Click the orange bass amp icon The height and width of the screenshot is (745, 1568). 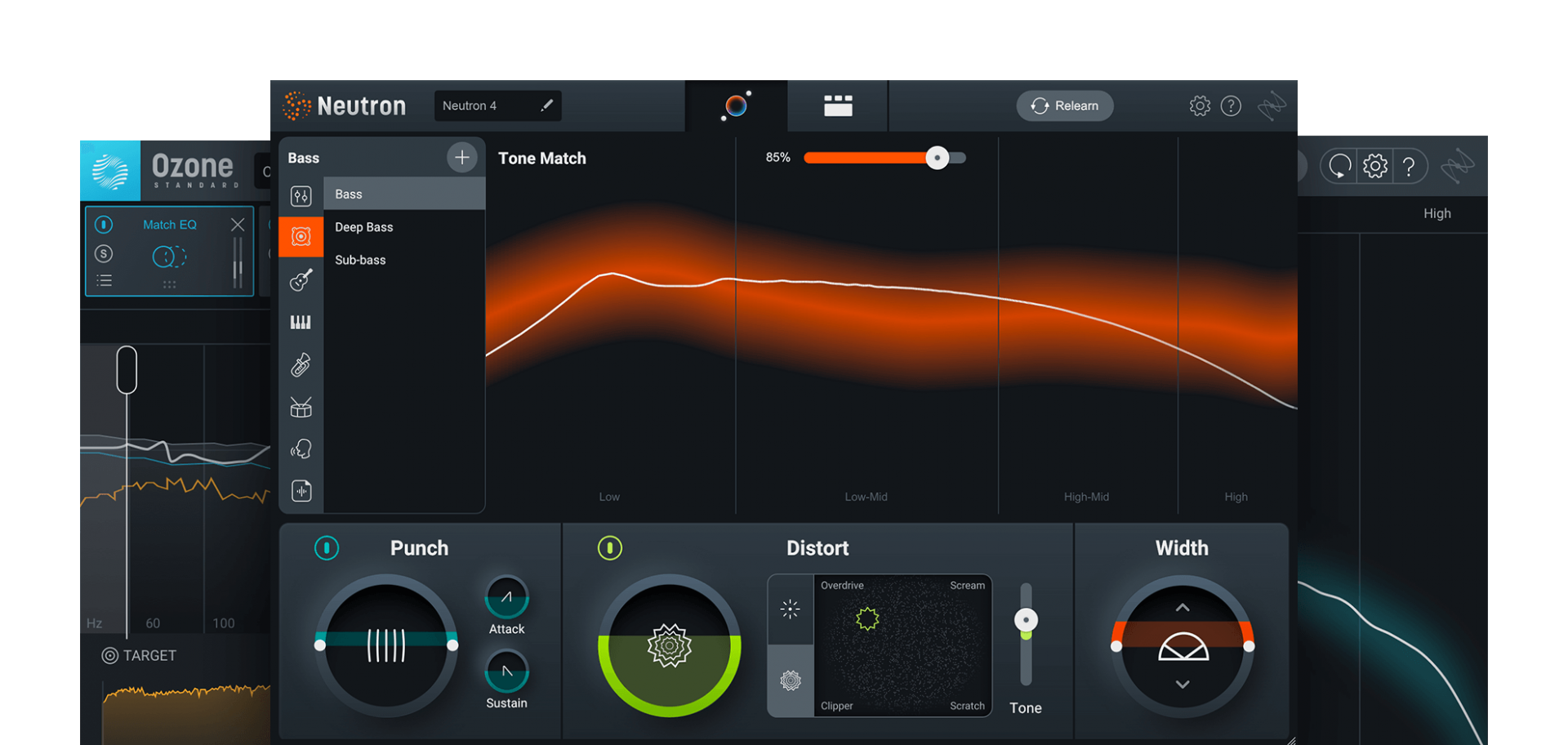coord(301,237)
